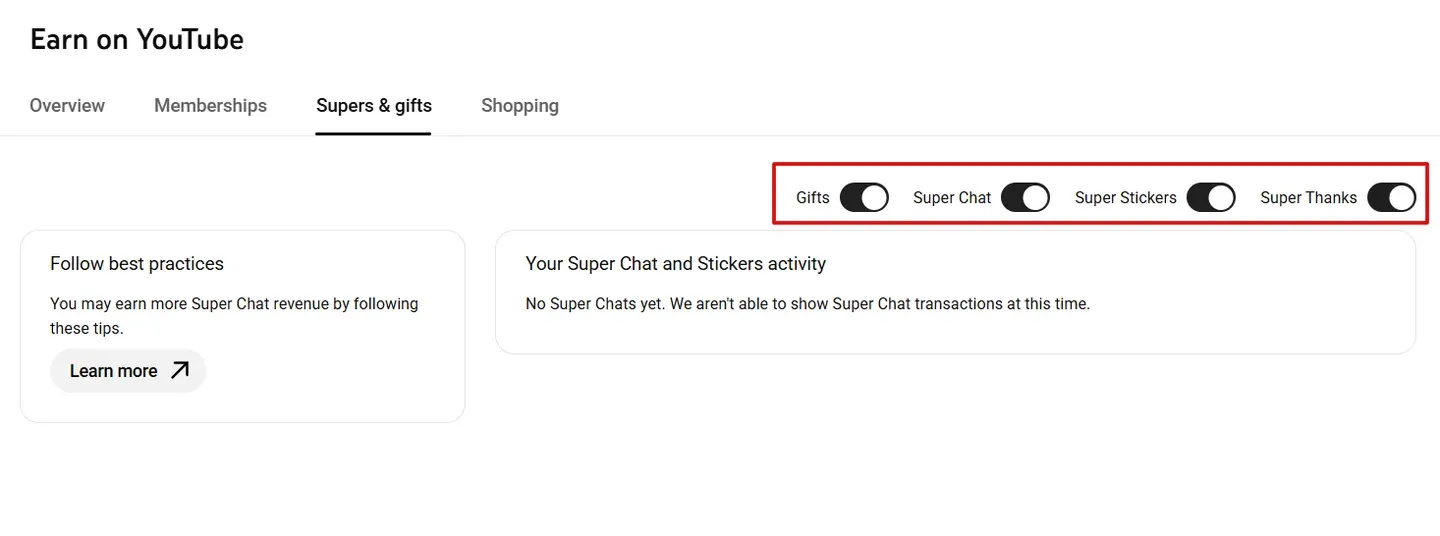Click the Follow best practices card title
This screenshot has width=1440, height=536.
point(137,264)
